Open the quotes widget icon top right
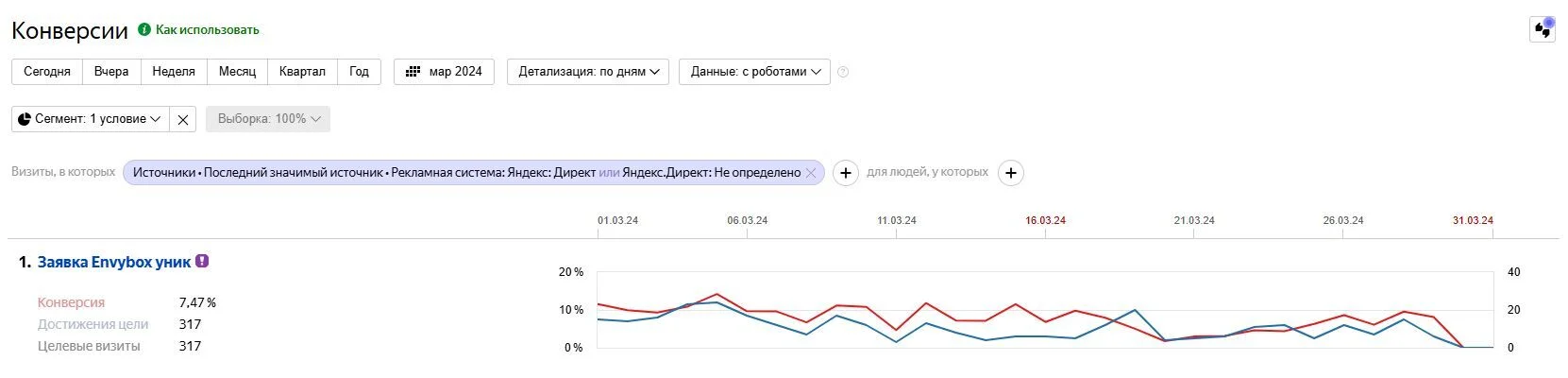This screenshot has width=1568, height=378. coord(1543,29)
